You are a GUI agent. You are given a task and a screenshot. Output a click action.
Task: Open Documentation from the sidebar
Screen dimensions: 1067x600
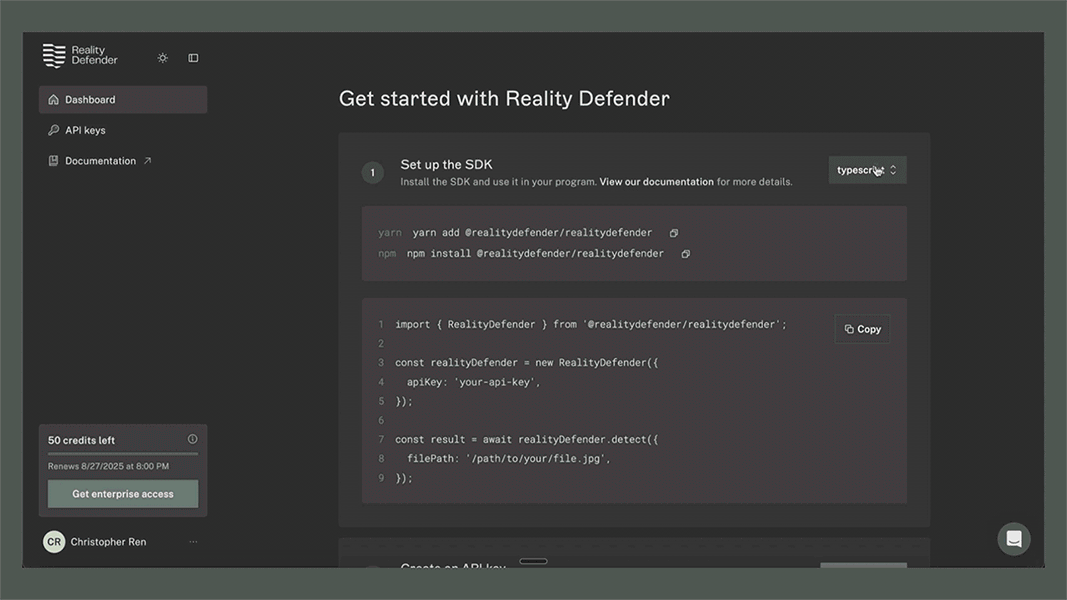pyautogui.click(x=100, y=161)
